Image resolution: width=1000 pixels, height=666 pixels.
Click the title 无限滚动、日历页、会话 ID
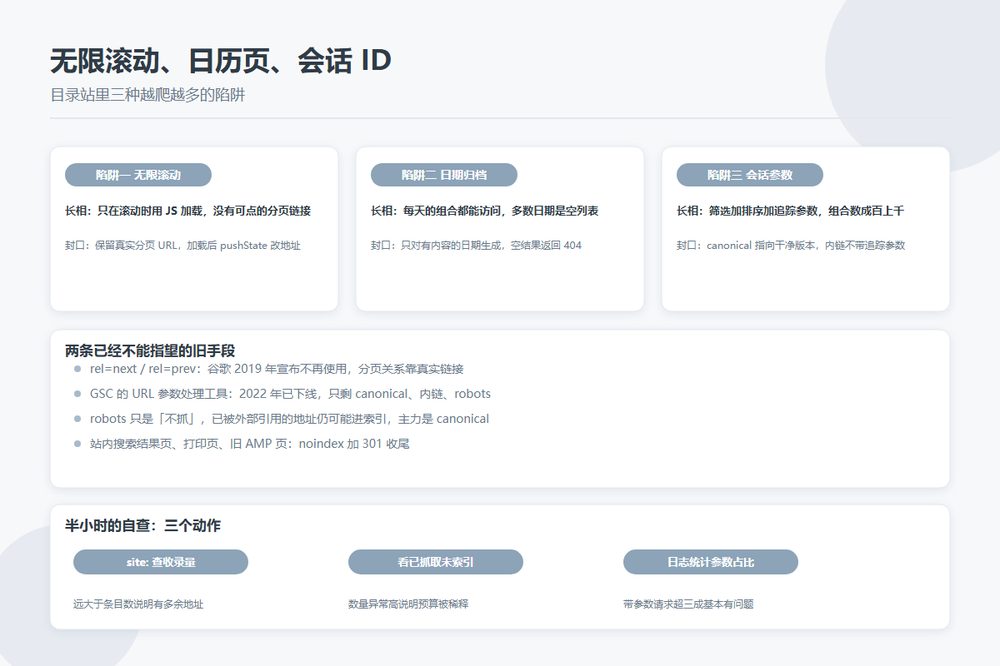click(221, 61)
